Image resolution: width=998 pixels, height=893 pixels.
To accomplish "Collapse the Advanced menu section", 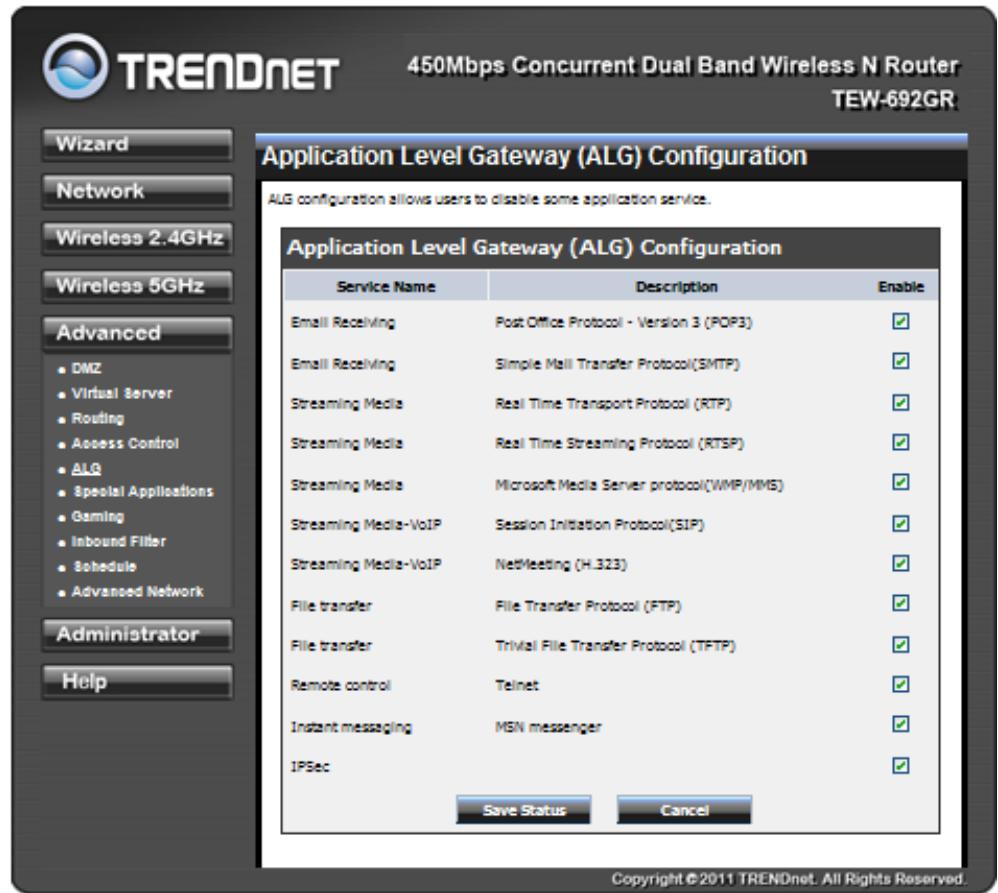I will click(137, 333).
